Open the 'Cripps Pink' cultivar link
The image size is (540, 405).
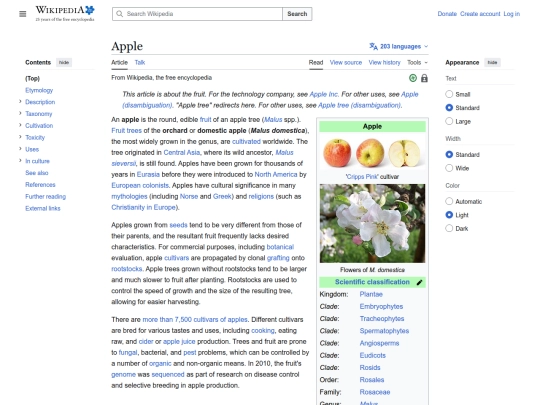point(362,177)
